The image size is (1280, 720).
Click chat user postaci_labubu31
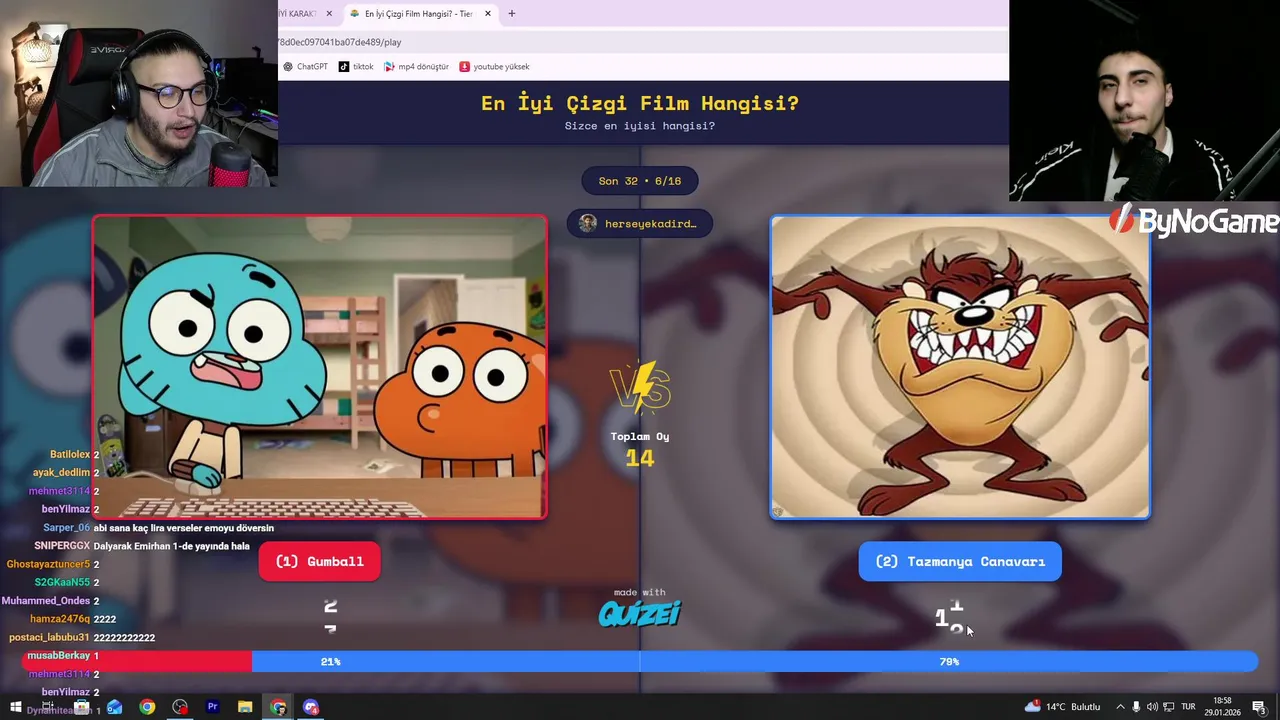49,637
